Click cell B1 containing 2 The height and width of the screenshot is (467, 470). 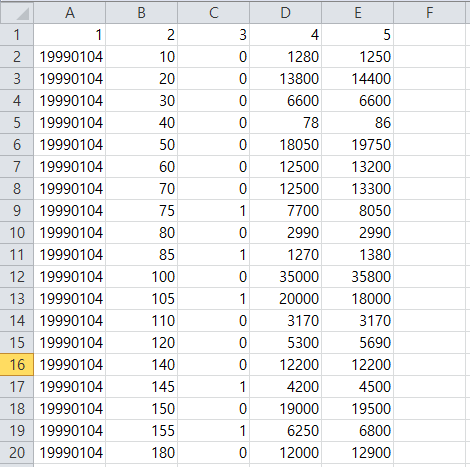(142, 35)
